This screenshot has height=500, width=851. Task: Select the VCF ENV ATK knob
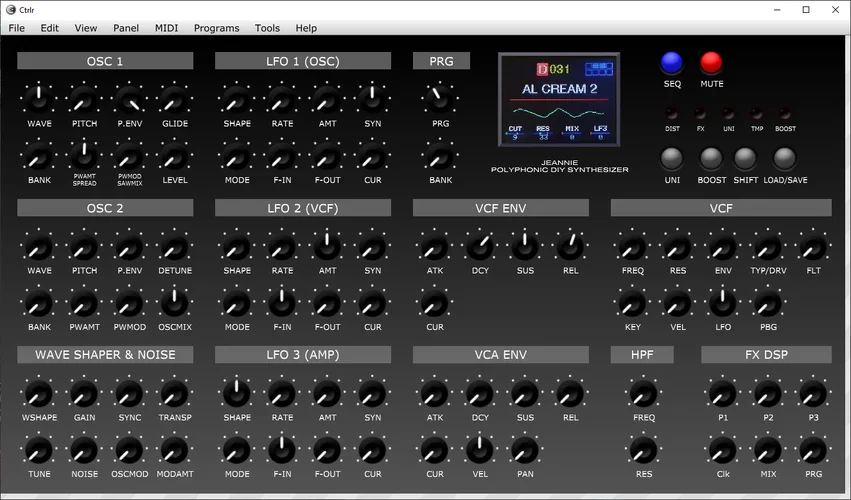coord(434,246)
